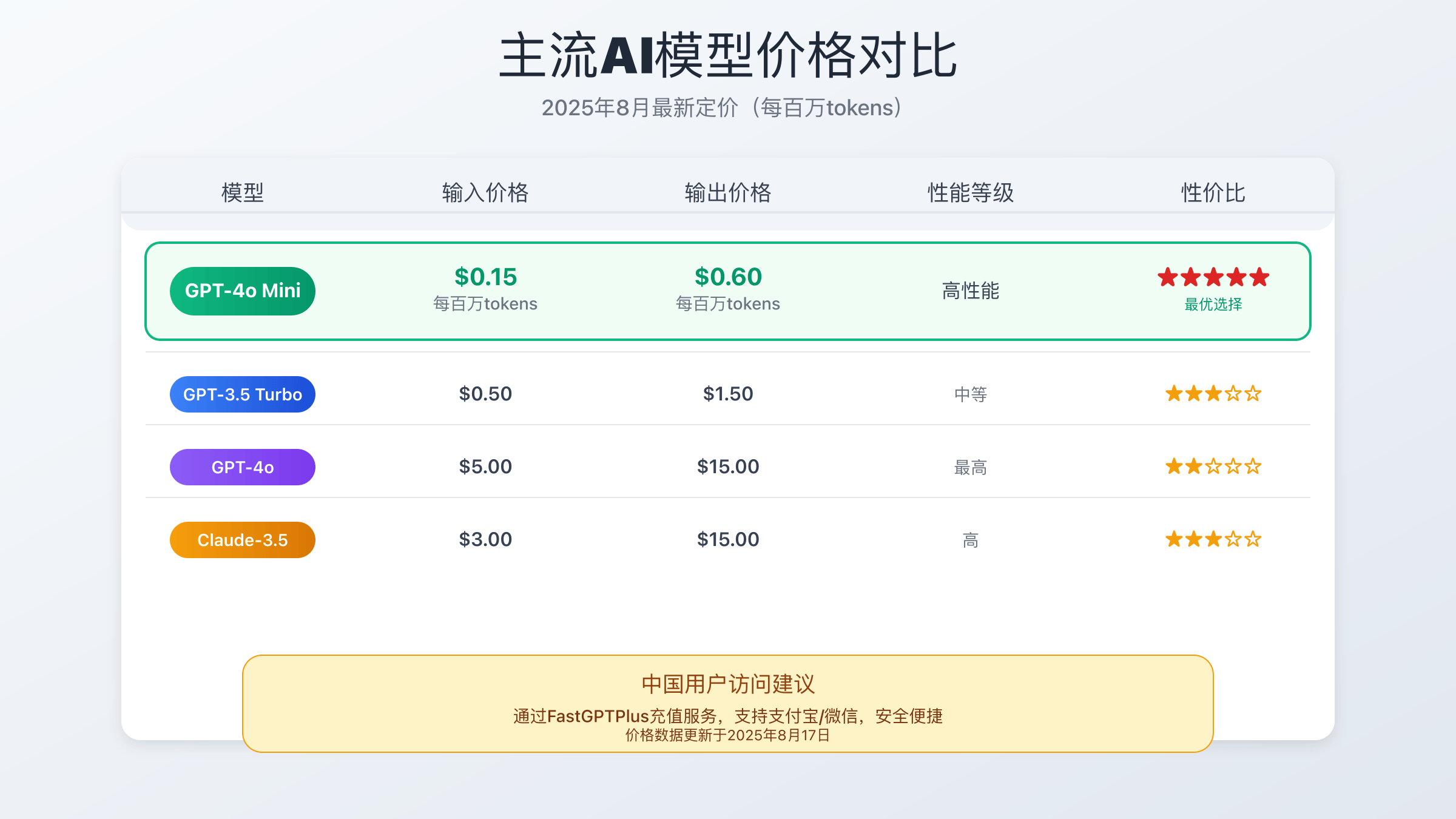Click the purple GPT-4o model badge
The height and width of the screenshot is (819, 1456).
click(243, 467)
